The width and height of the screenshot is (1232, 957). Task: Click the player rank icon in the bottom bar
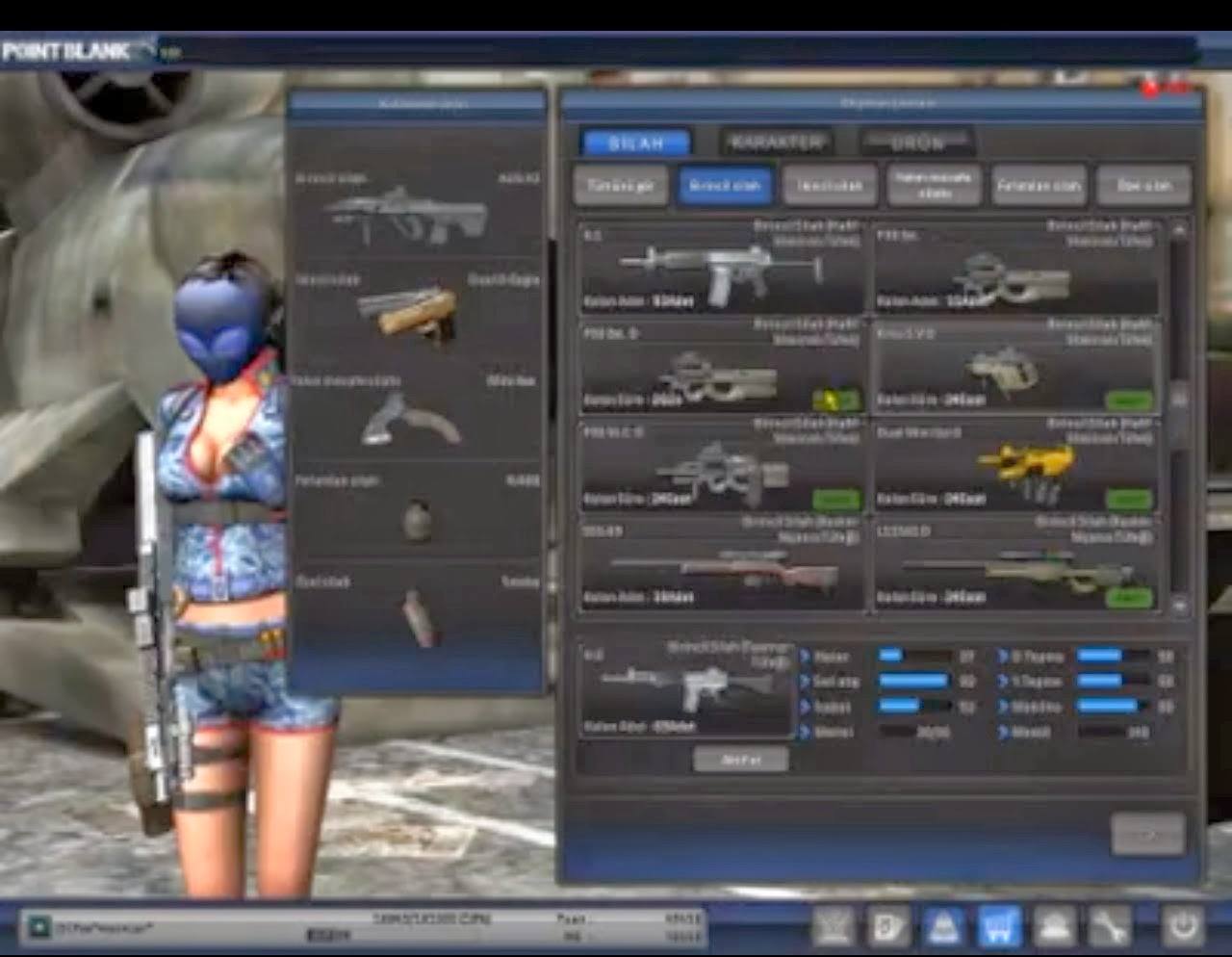(38, 927)
